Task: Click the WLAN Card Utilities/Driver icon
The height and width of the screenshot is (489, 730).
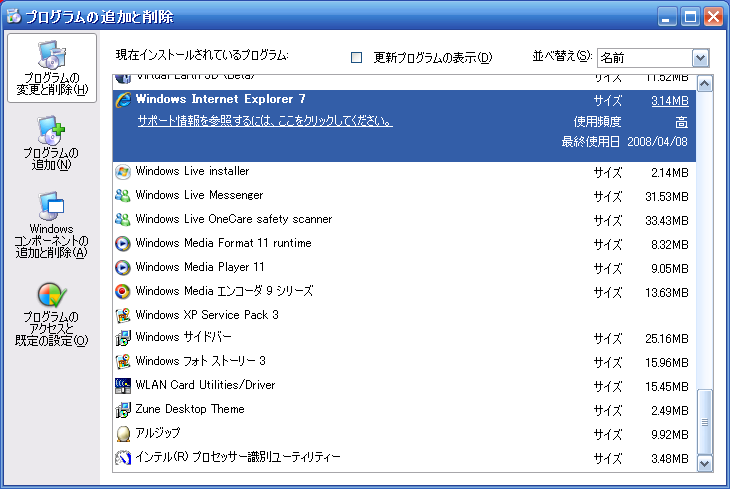Action: tap(123, 386)
